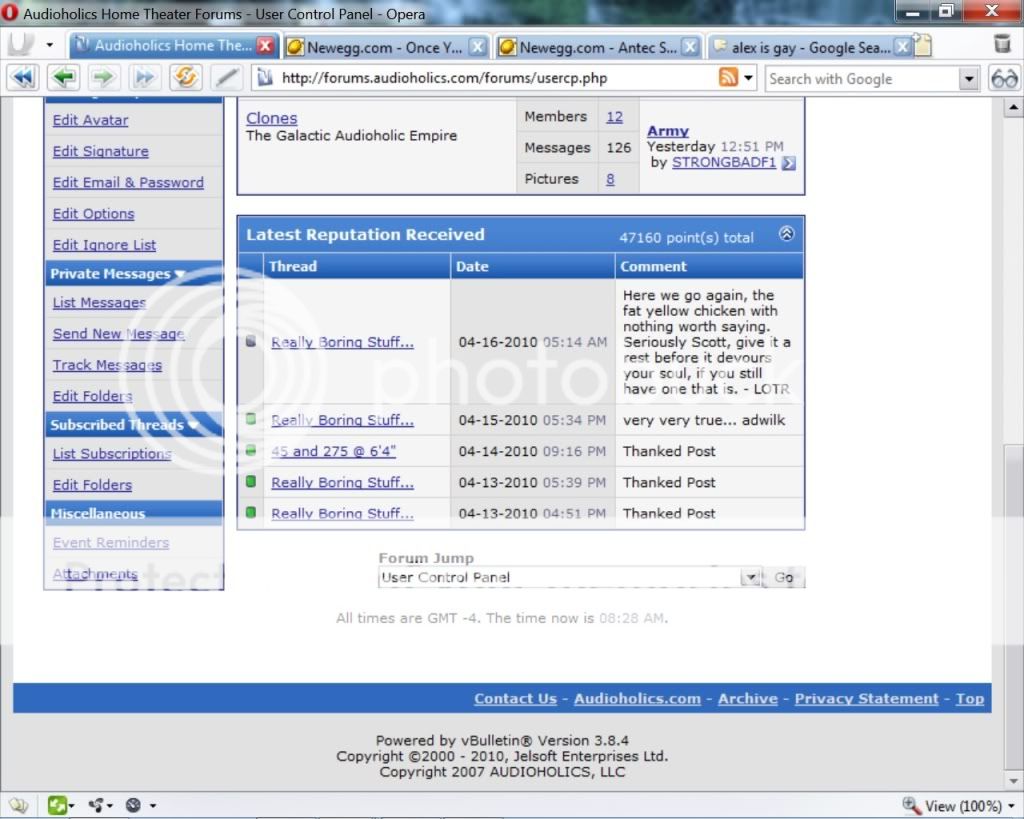Collapse the Latest Reputation Received panel
Viewport: 1024px width, 819px height.
[x=786, y=234]
